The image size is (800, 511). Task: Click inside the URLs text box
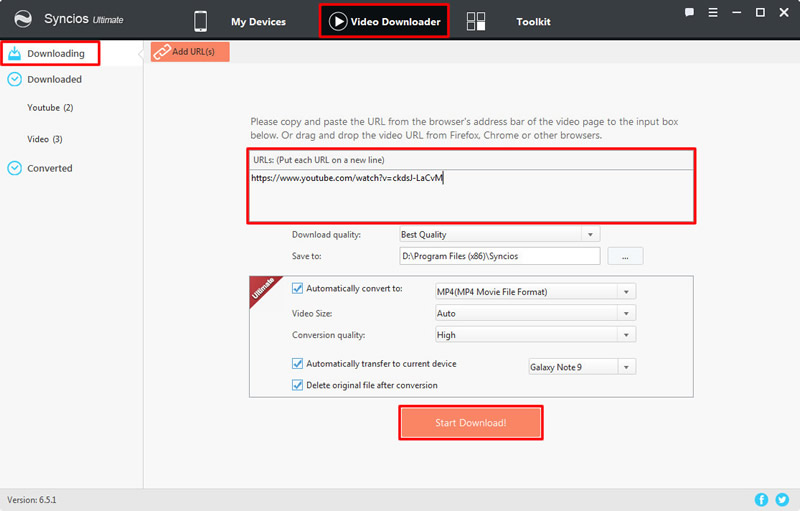point(471,196)
